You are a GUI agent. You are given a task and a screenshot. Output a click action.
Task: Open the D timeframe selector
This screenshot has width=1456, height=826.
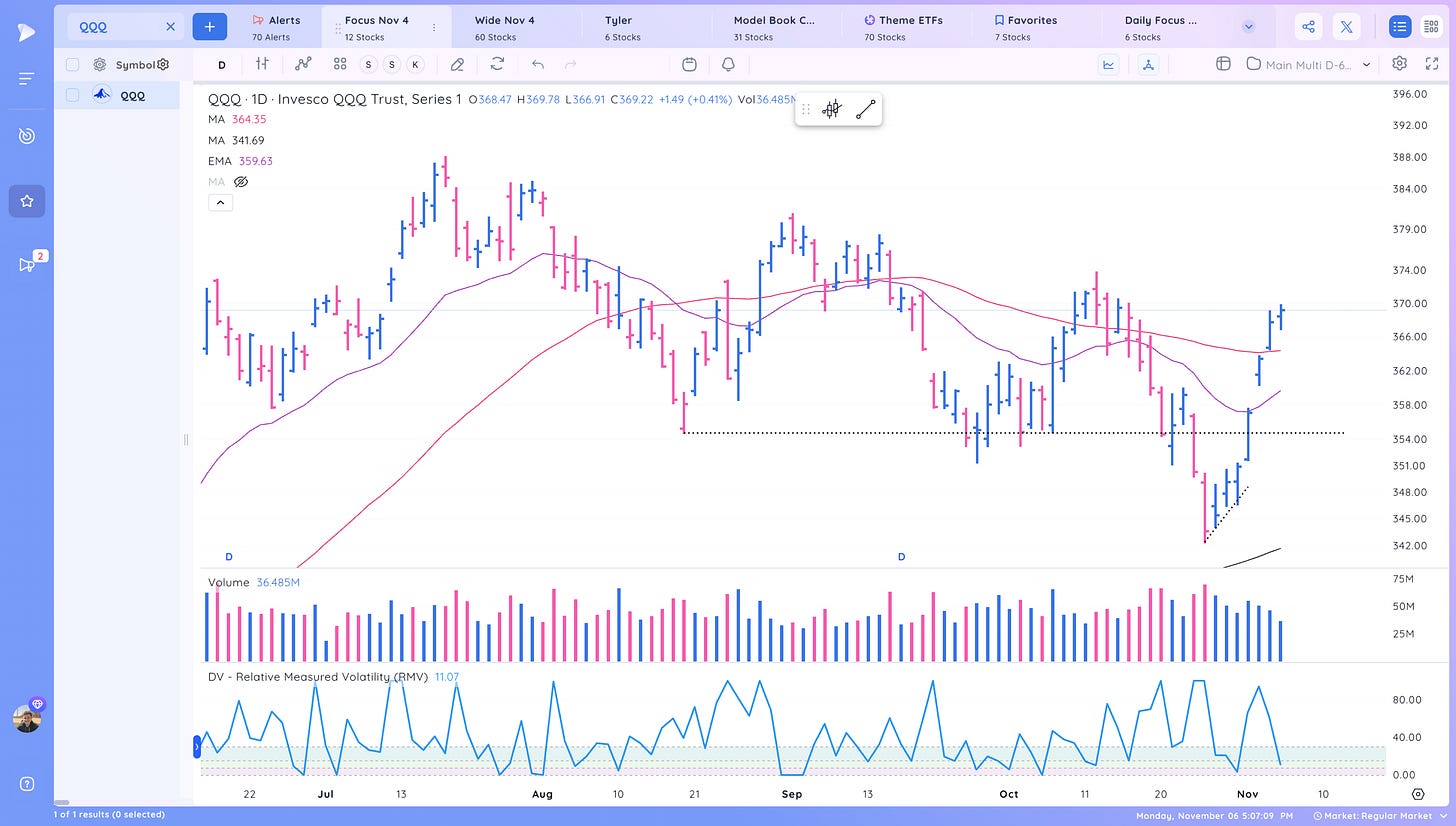(222, 64)
